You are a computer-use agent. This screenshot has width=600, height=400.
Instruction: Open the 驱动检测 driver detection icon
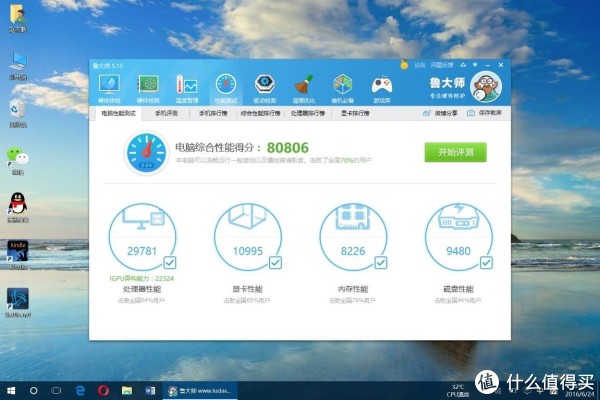264,89
